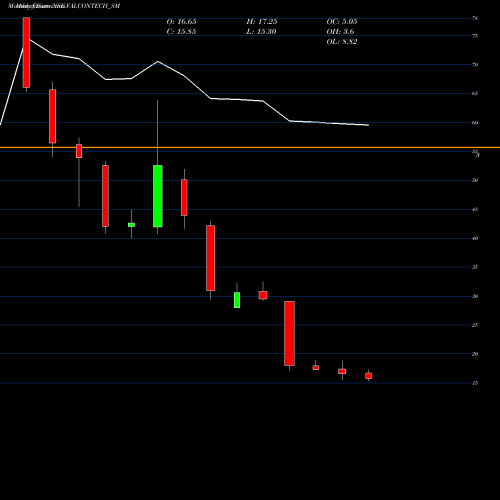Click the 50 price axis label
This screenshot has height=500, width=500.
[475, 180]
